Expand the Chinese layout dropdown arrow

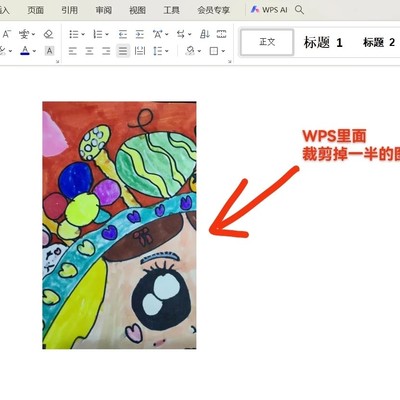pyautogui.click(x=167, y=34)
